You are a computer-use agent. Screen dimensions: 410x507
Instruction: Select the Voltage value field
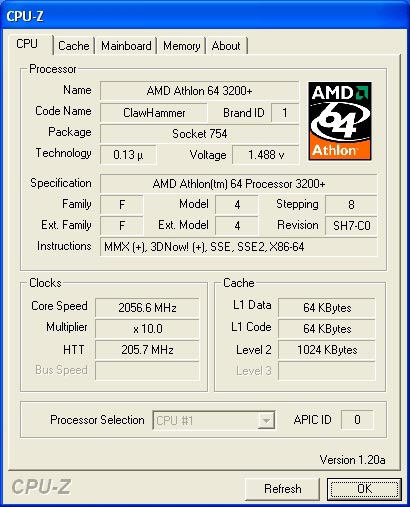pyautogui.click(x=266, y=155)
